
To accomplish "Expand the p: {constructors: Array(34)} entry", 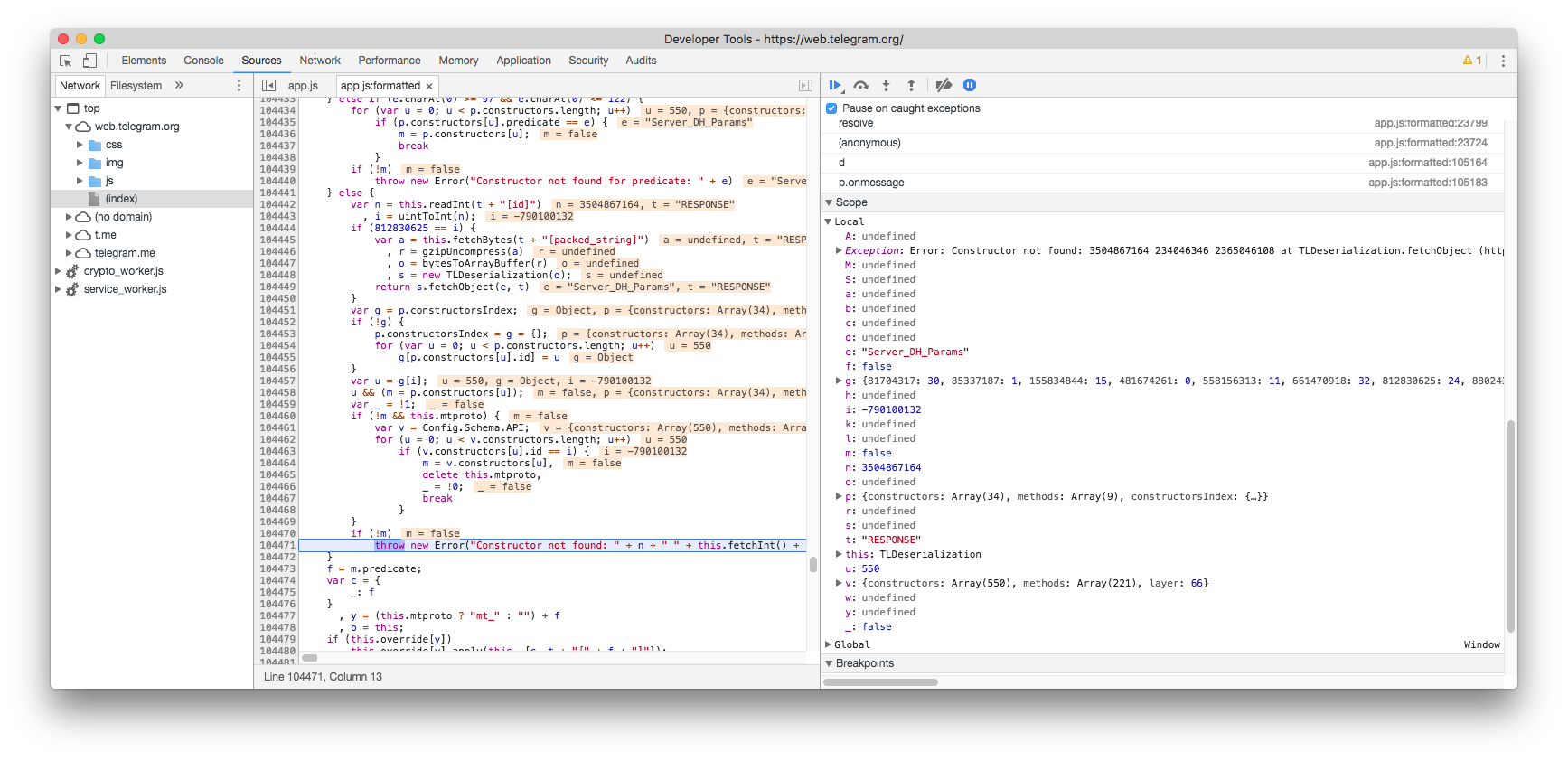I will 839,496.
